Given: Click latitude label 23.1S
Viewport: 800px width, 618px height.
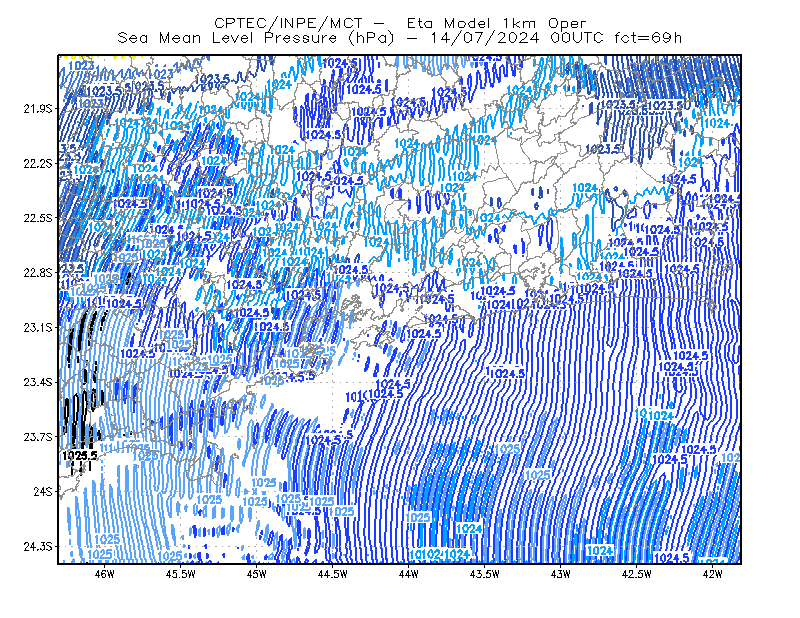Looking at the screenshot, I should click(x=37, y=327).
